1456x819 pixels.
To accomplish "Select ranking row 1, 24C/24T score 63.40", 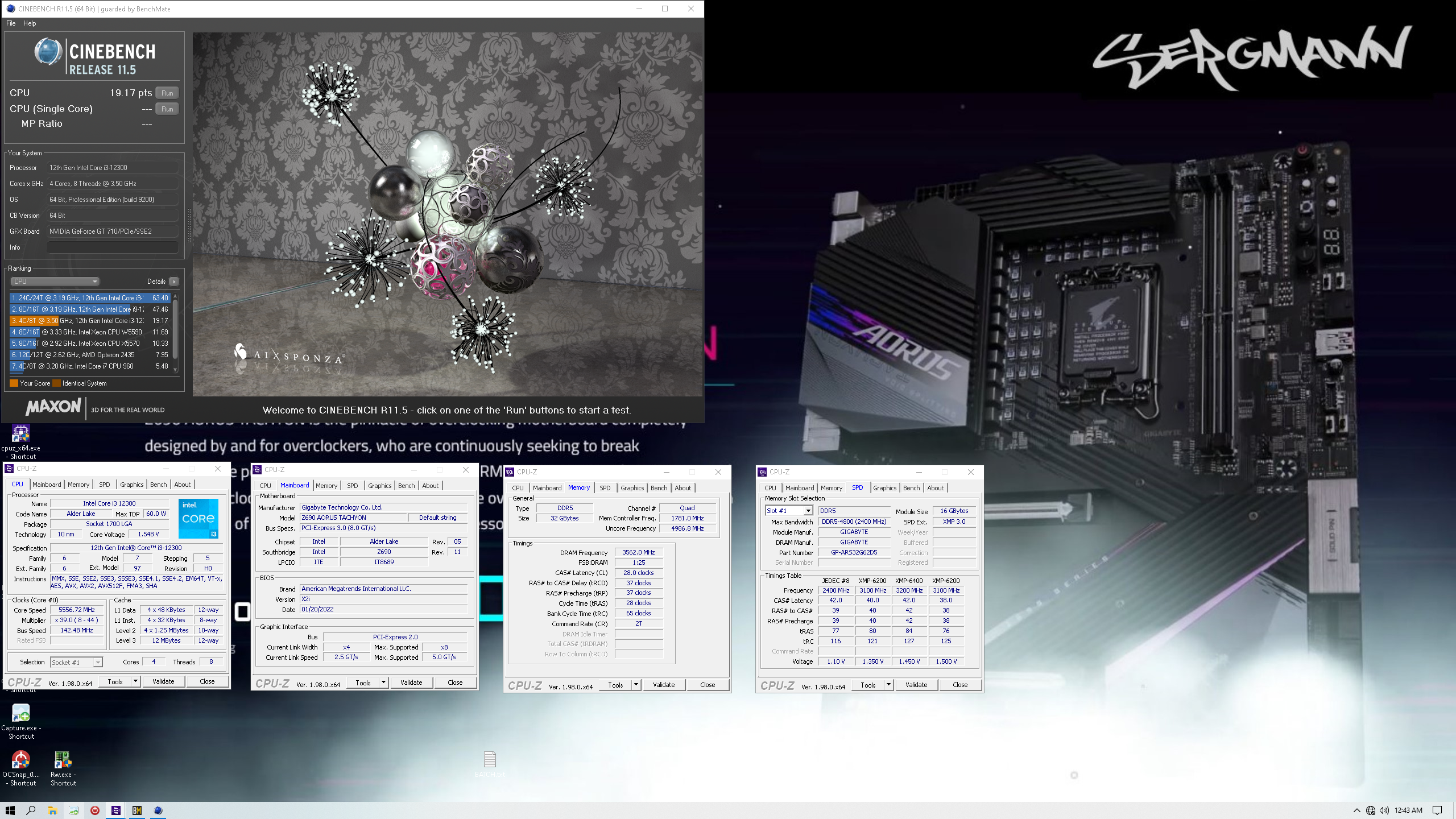I will pos(90,298).
